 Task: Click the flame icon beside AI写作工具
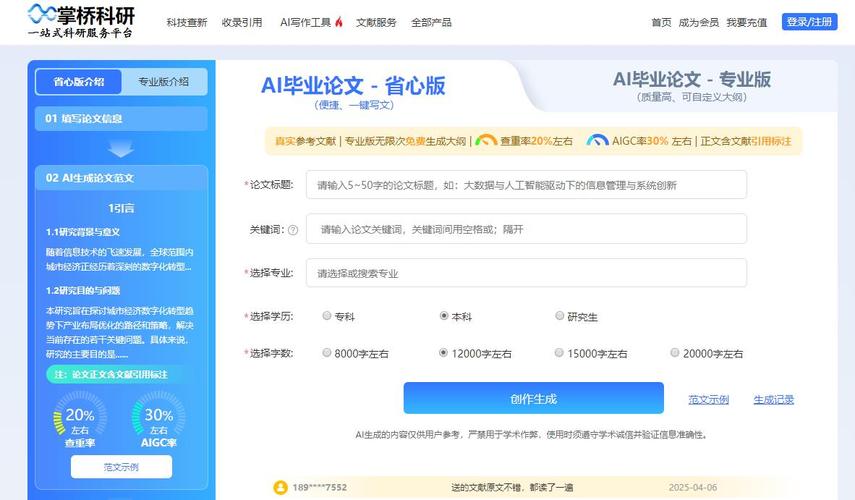[x=339, y=22]
